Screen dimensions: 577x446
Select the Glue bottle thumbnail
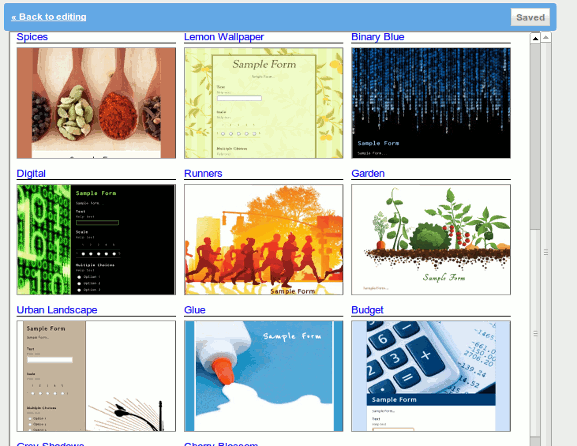click(263, 376)
